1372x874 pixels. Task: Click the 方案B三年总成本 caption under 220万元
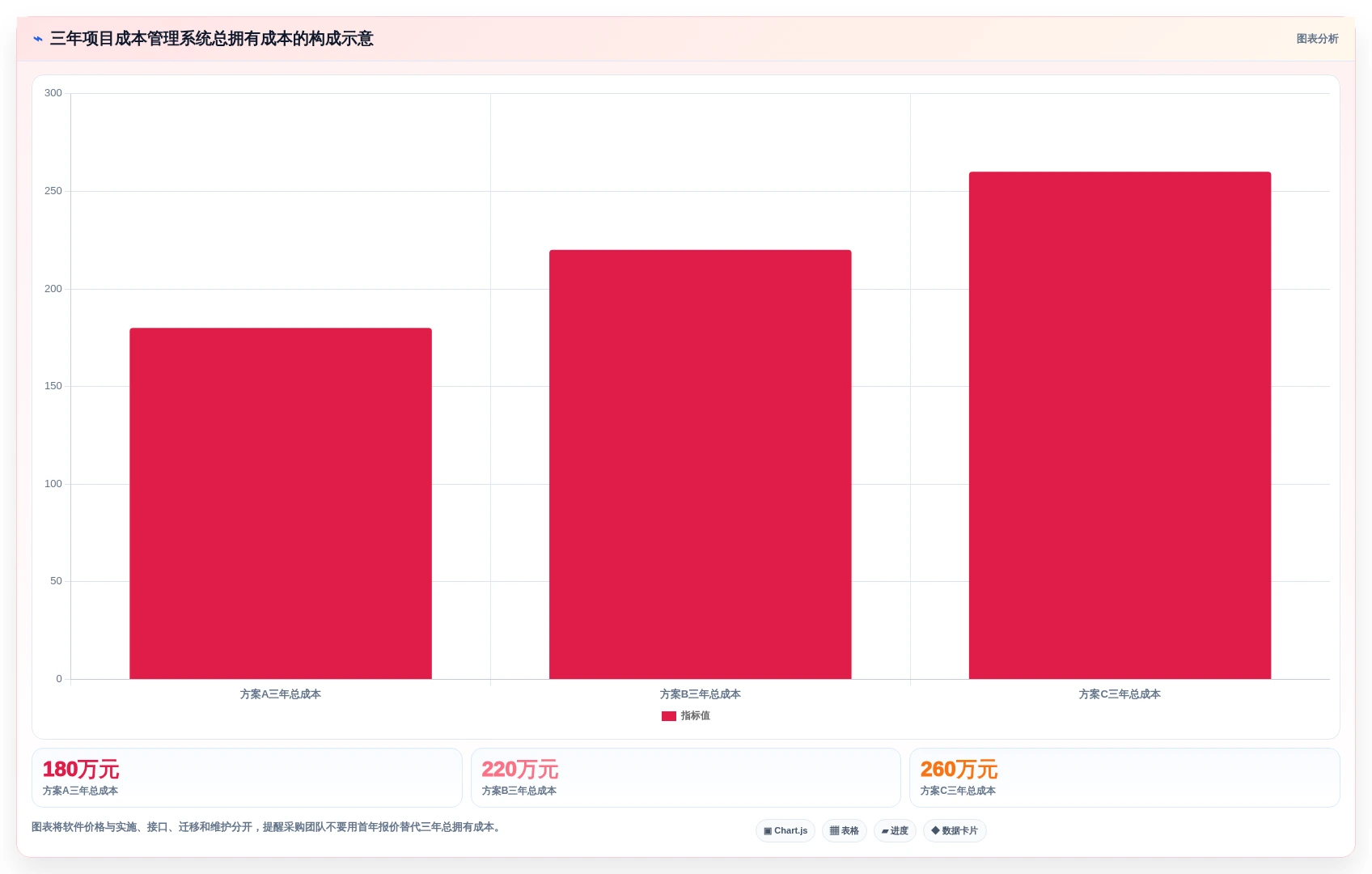pos(519,791)
